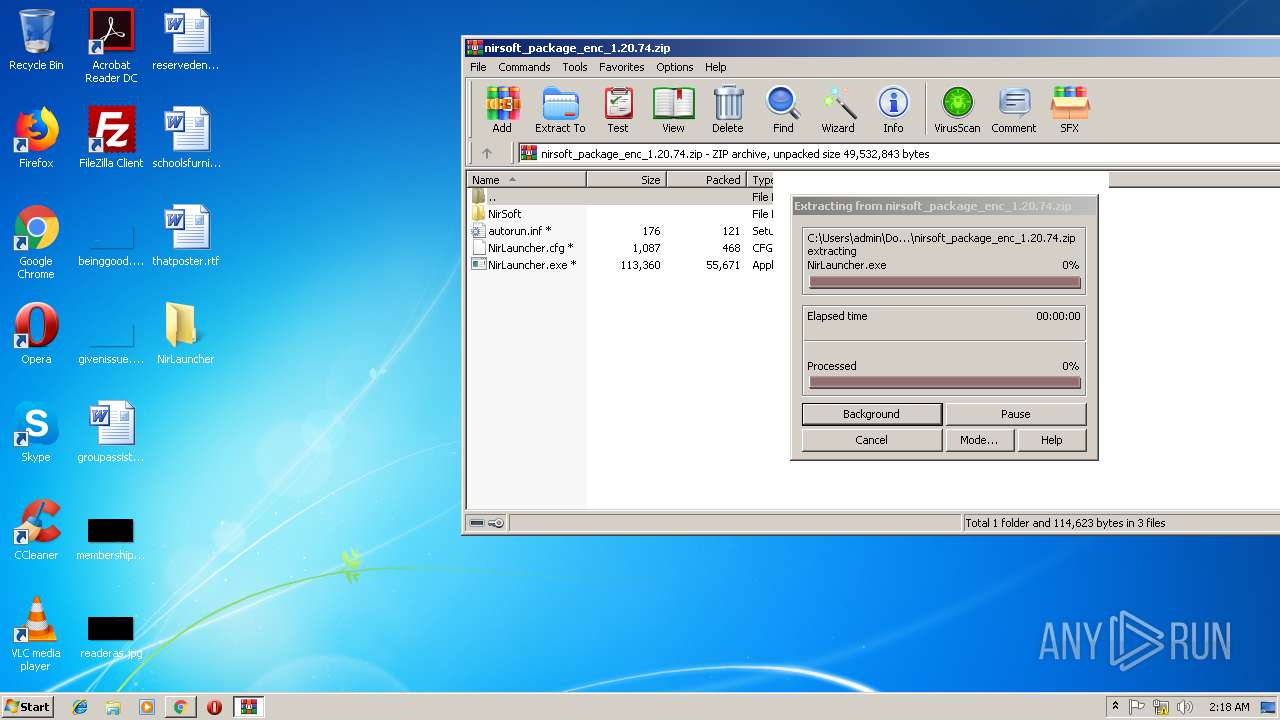This screenshot has width=1280, height=720.
Task: Click the Help button in extraction dialog
Action: pos(1052,440)
